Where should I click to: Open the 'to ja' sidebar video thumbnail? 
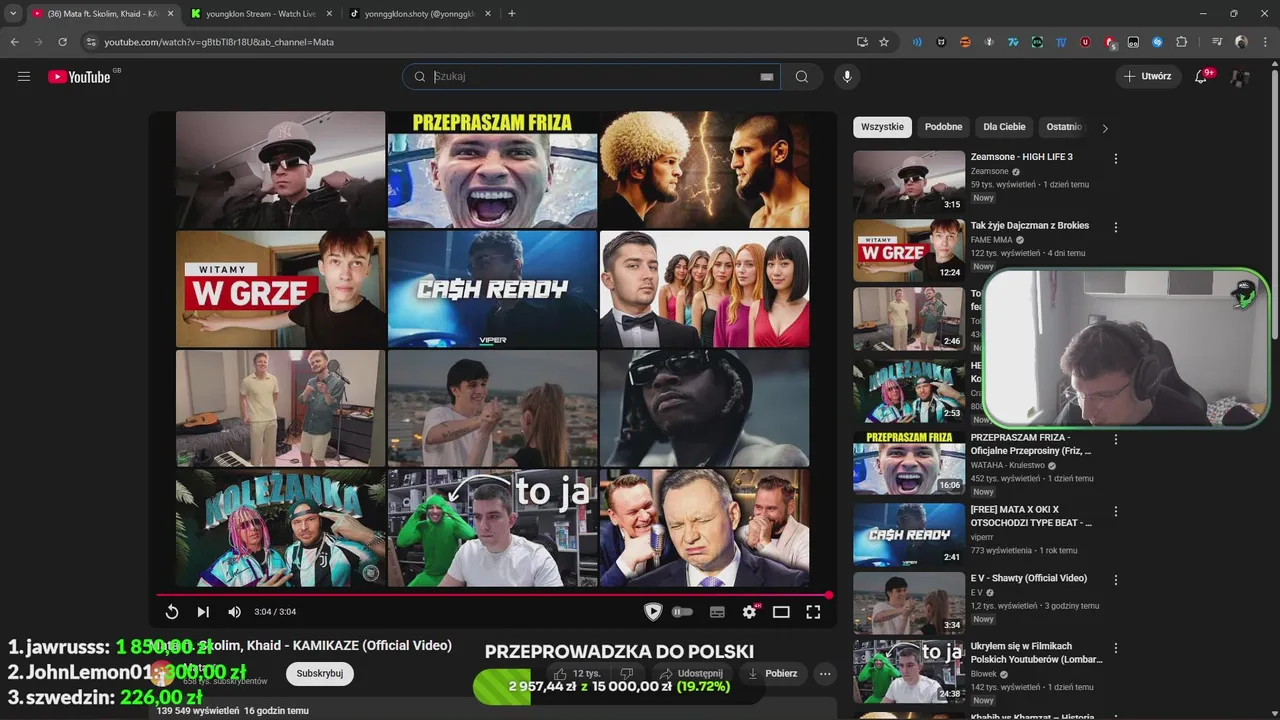pyautogui.click(x=909, y=671)
